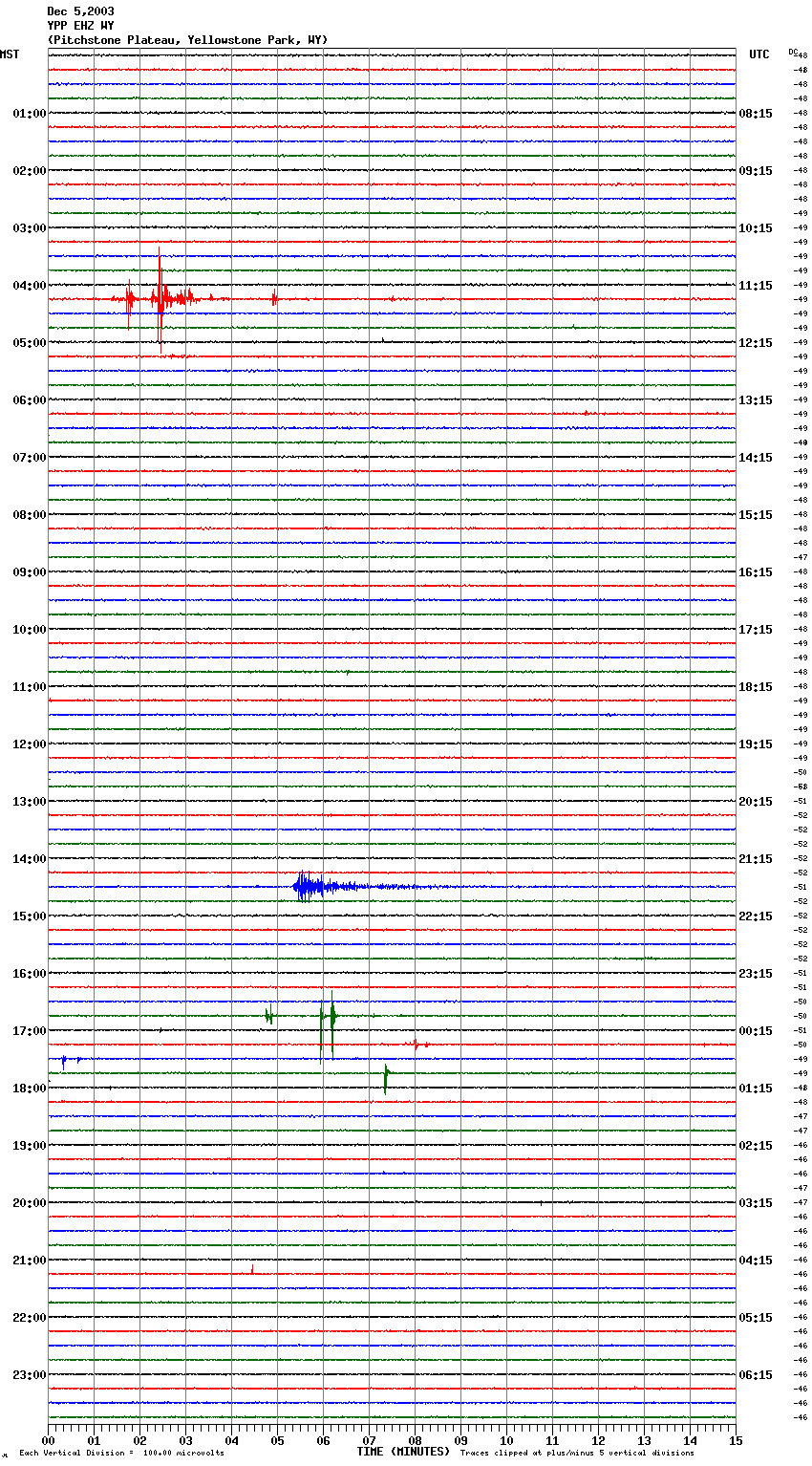Click minute 03 on the bottom axis

click(185, 1440)
